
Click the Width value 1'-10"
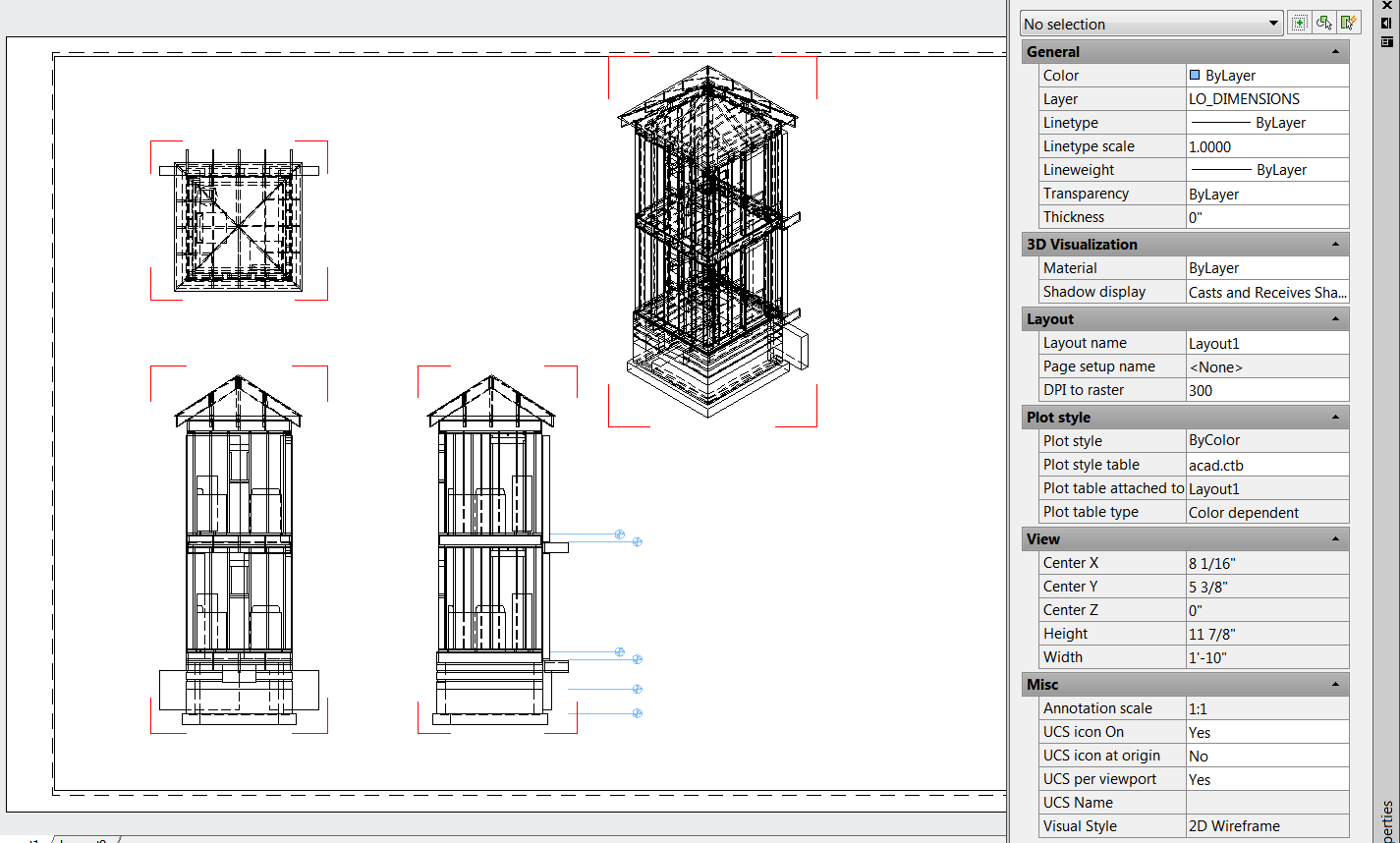(1267, 657)
